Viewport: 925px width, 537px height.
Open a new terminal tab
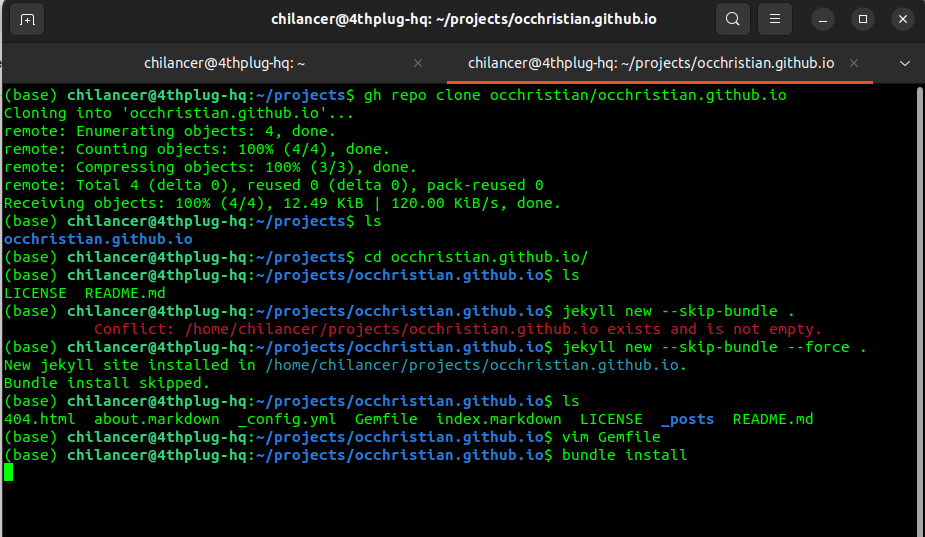(27, 19)
